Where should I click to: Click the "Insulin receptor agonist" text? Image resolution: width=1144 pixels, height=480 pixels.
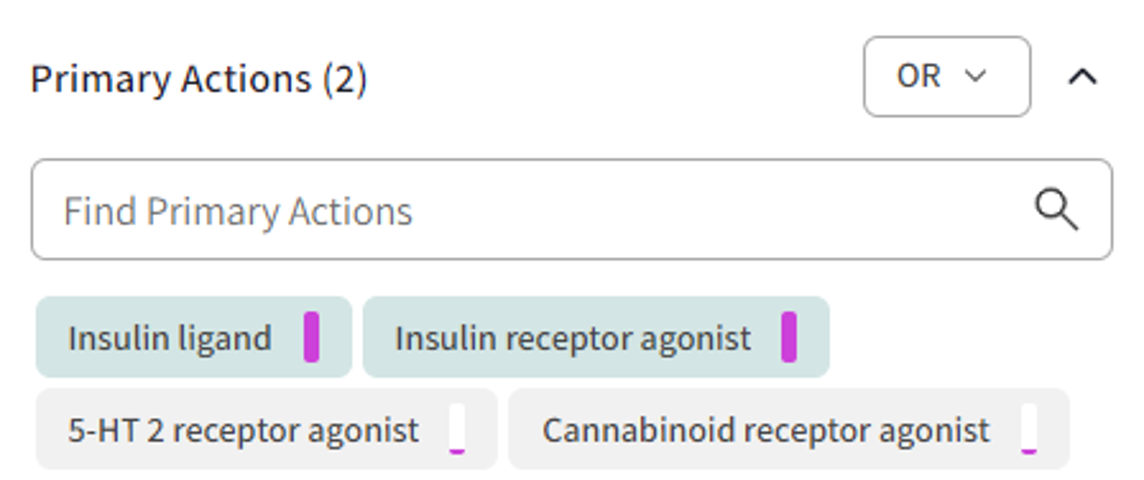572,338
